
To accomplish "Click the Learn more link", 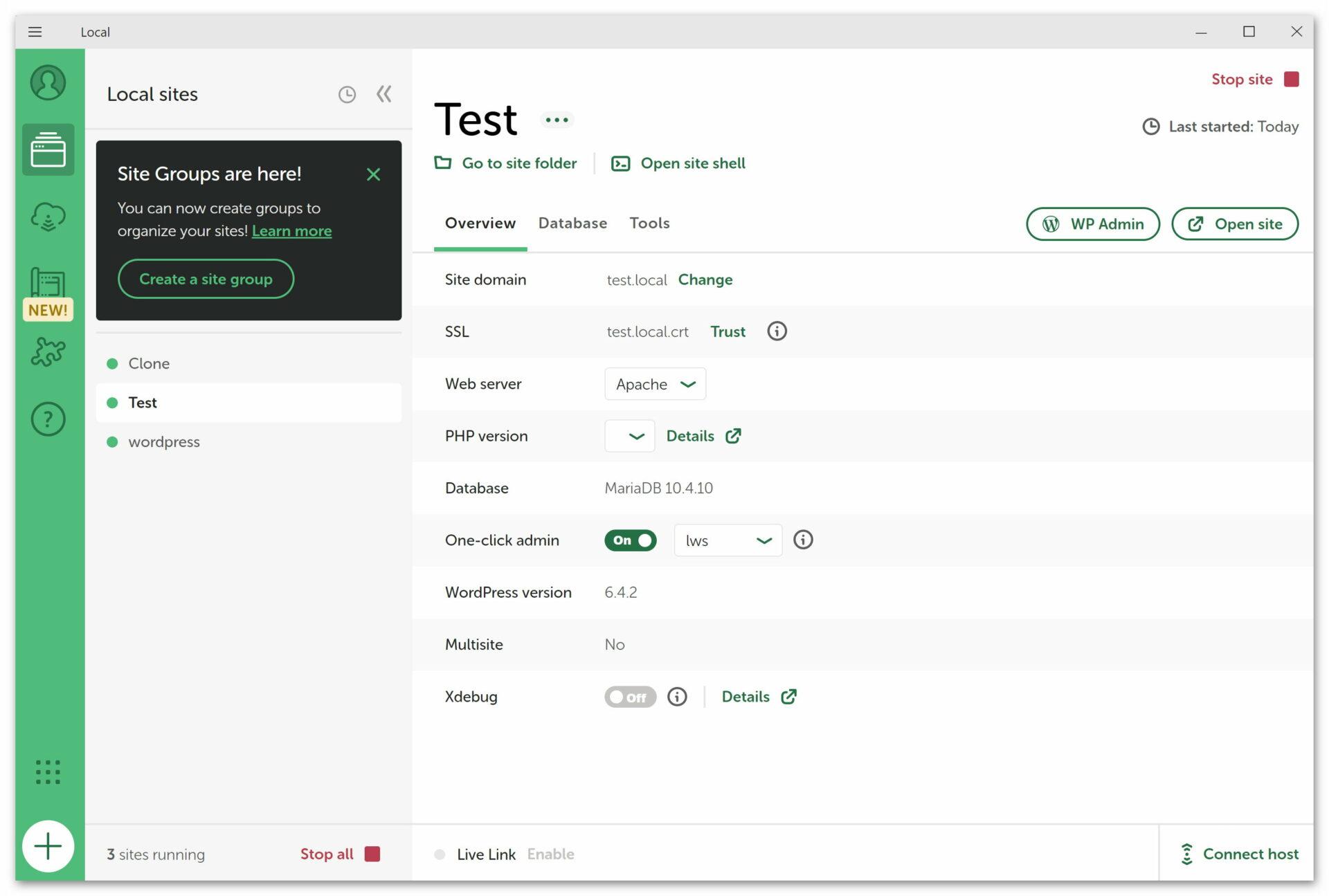I will (291, 231).
